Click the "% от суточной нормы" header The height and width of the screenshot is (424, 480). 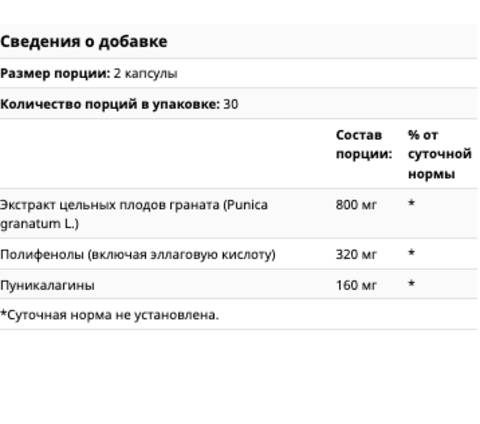tap(440, 154)
